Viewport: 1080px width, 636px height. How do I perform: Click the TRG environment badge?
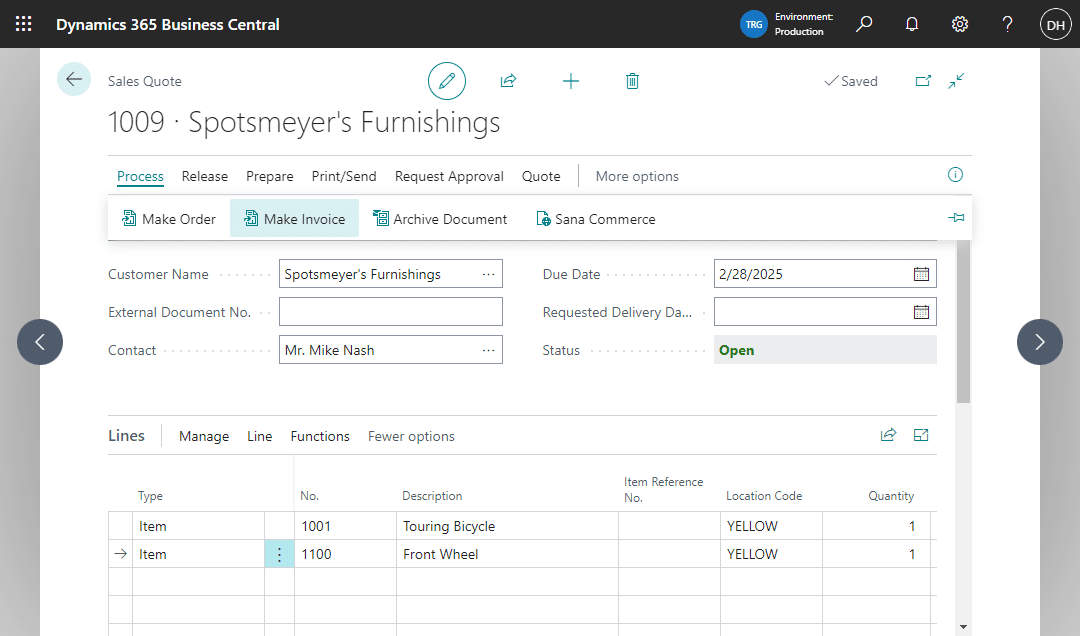[x=754, y=24]
